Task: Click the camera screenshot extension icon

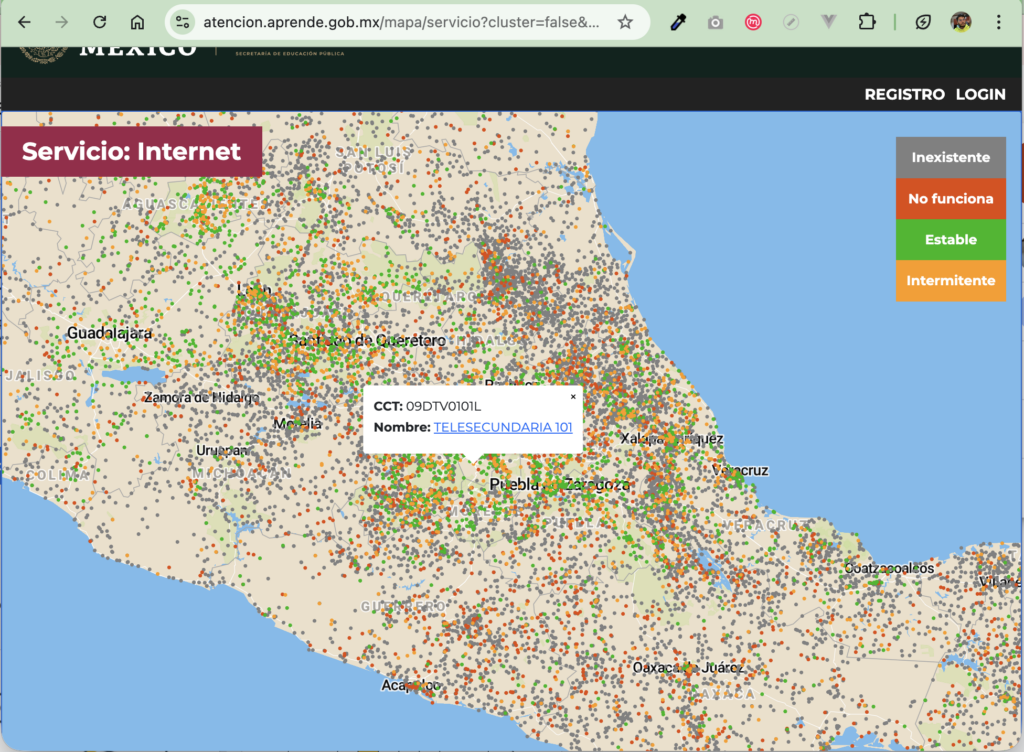Action: click(x=715, y=22)
